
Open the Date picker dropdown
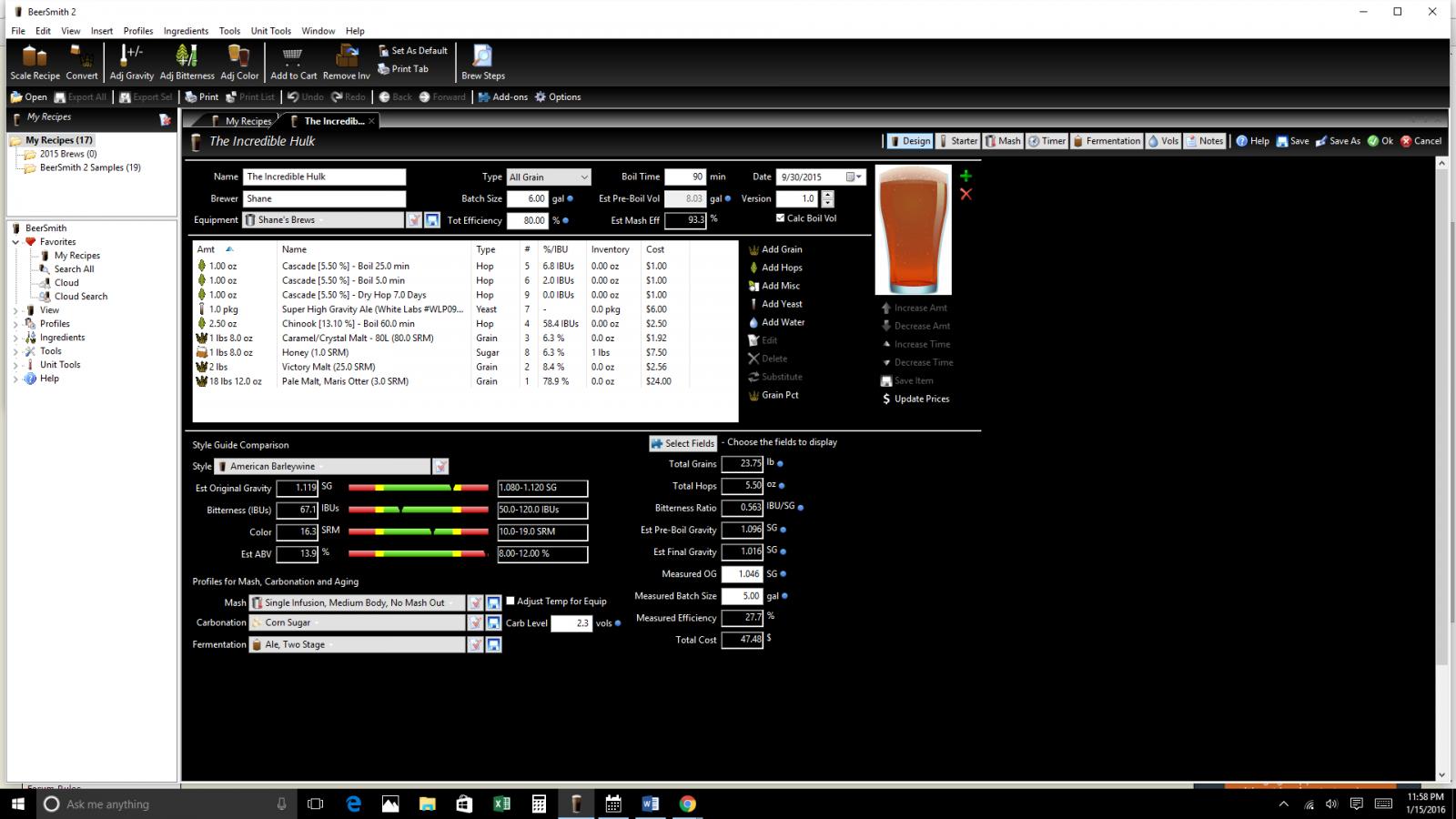[x=854, y=177]
